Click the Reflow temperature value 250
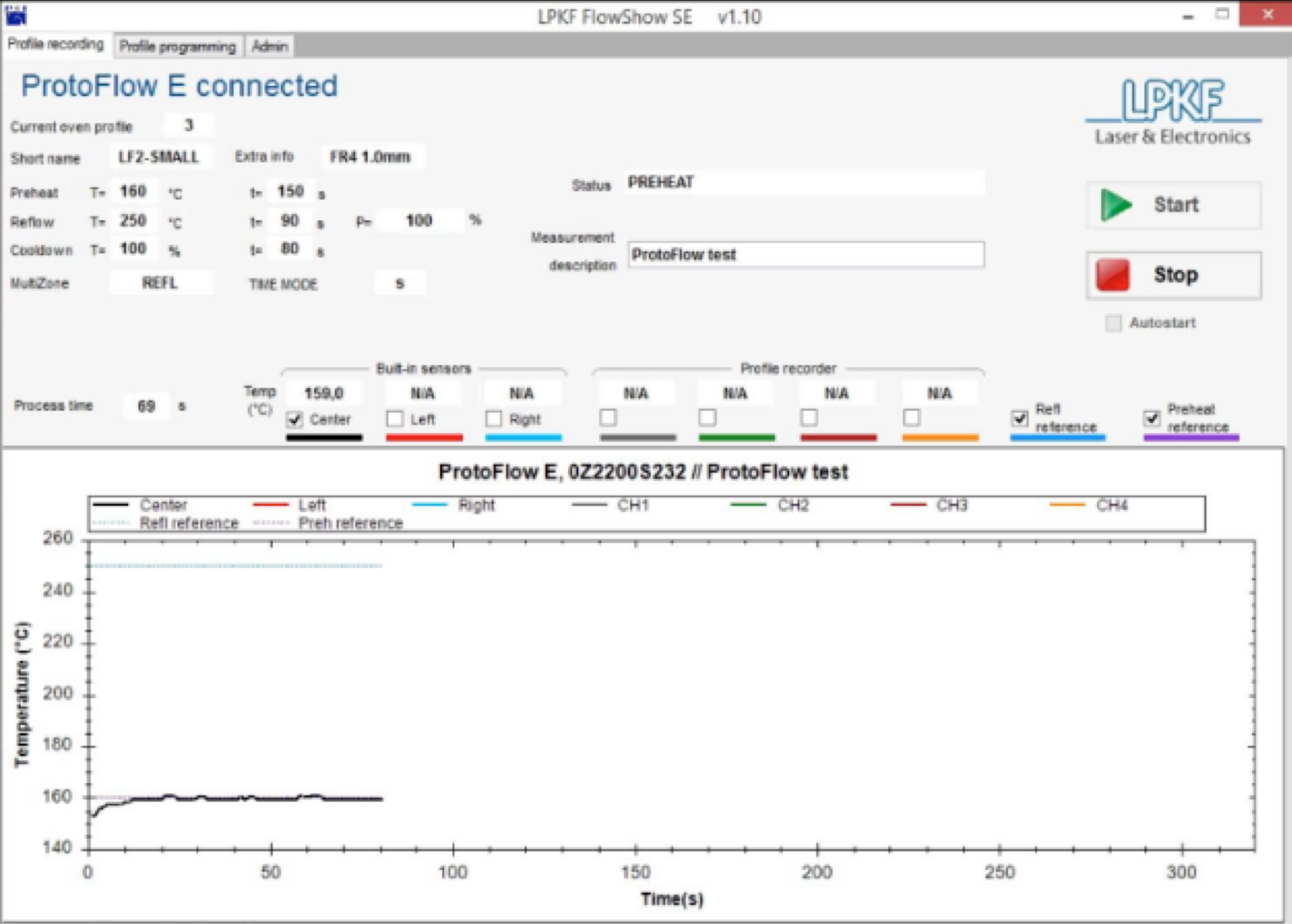Image resolution: width=1292 pixels, height=924 pixels. (133, 221)
